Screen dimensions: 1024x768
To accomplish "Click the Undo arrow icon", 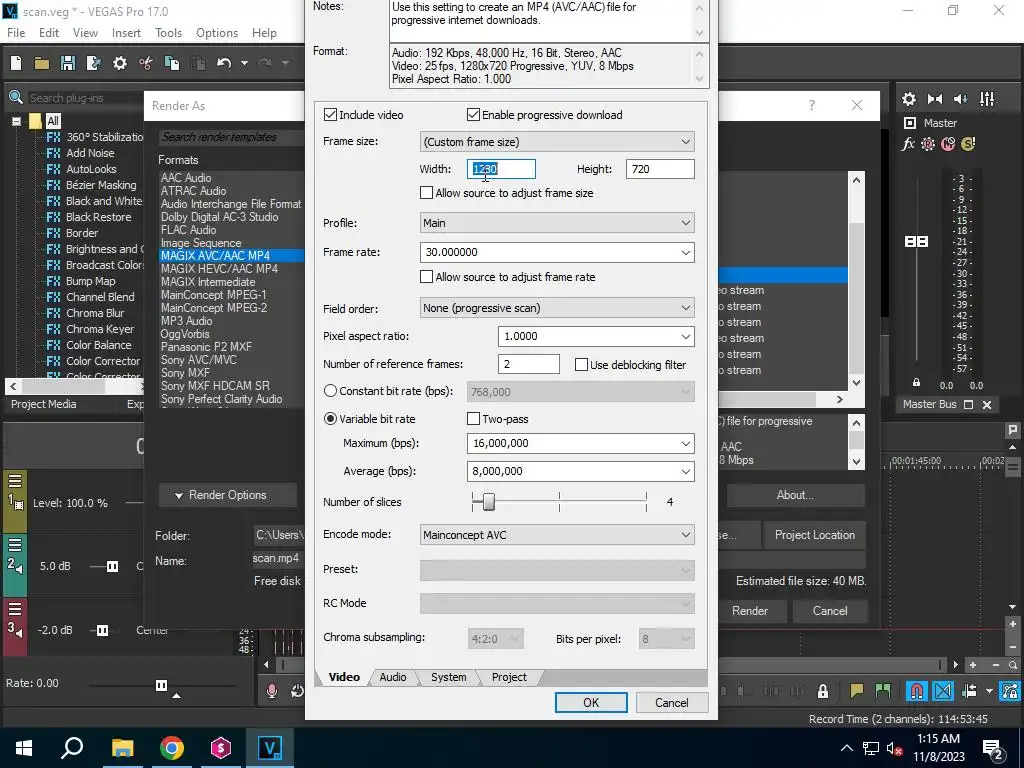I will point(224,63).
